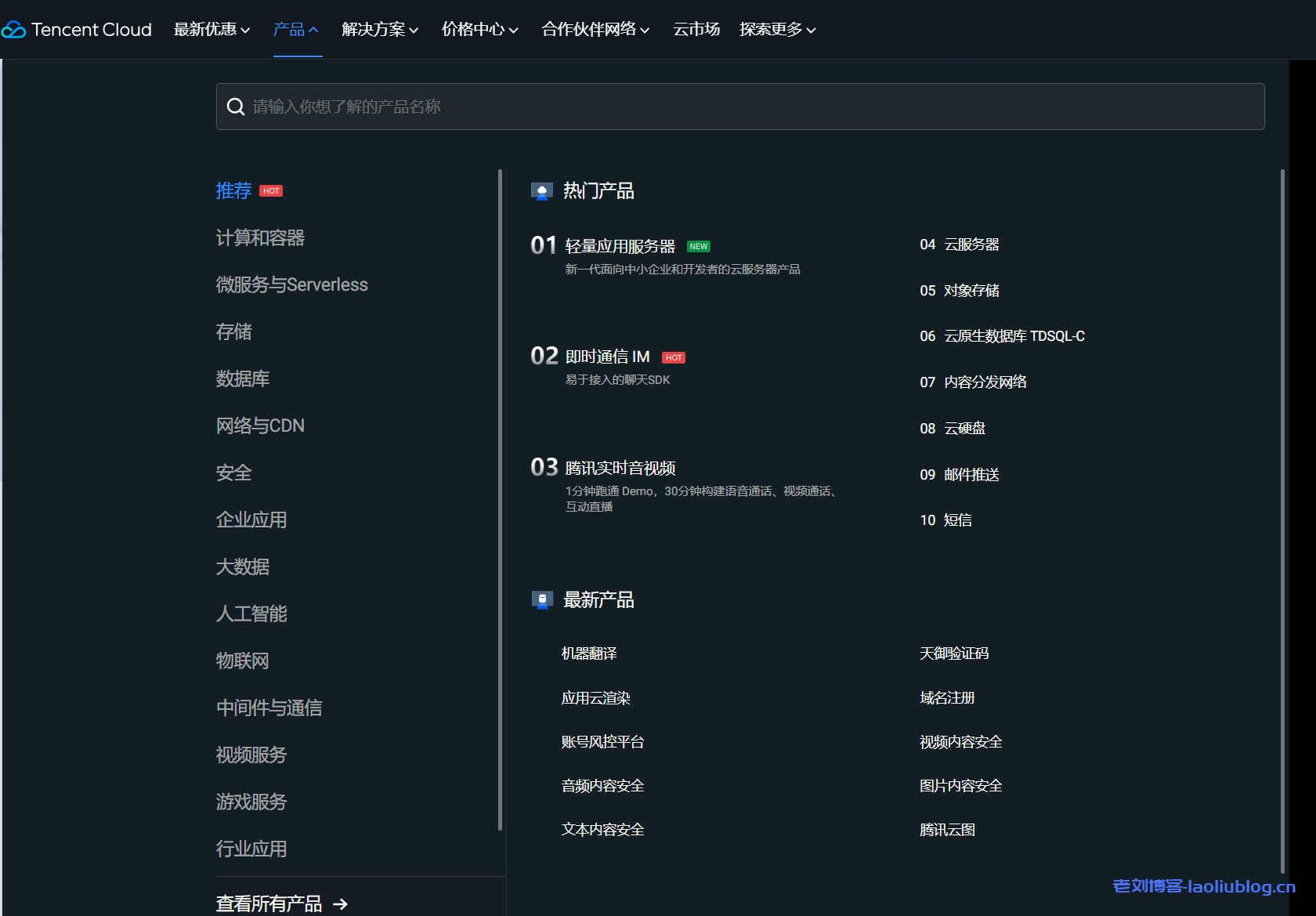
Task: Select the 游戏服务 category
Action: coord(251,802)
